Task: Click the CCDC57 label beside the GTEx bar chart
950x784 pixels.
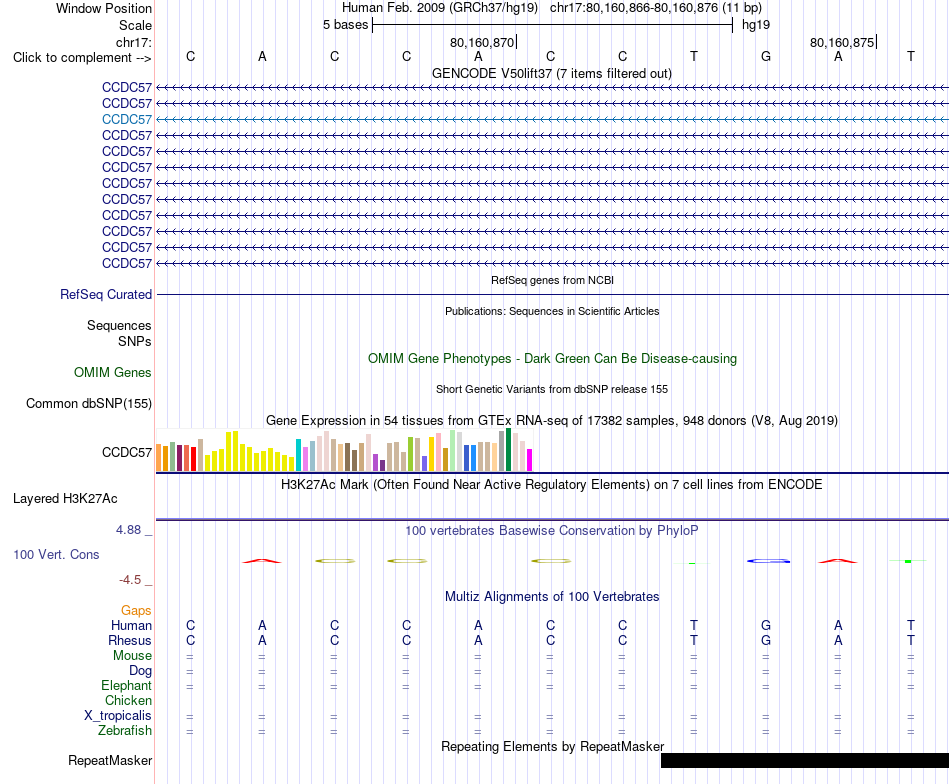Action: coord(127,453)
